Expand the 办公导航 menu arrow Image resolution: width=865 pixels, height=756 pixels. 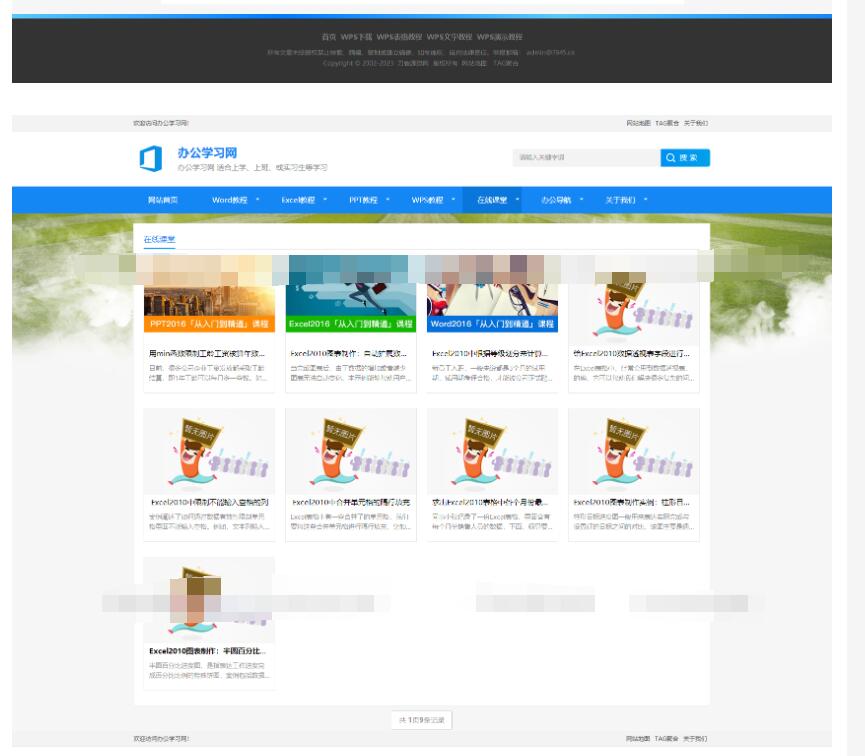pos(583,200)
